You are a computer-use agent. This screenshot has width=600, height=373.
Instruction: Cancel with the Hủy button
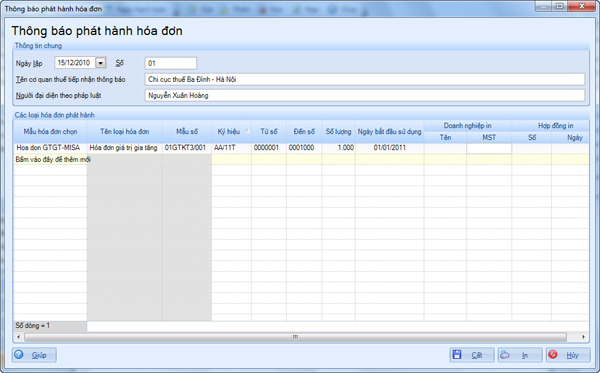pos(568,355)
